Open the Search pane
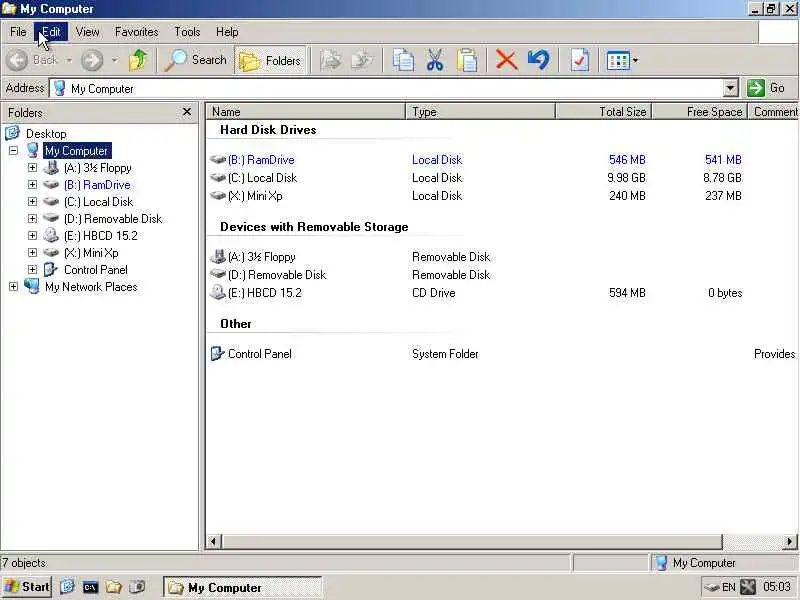The width and height of the screenshot is (800, 600). pyautogui.click(x=196, y=60)
